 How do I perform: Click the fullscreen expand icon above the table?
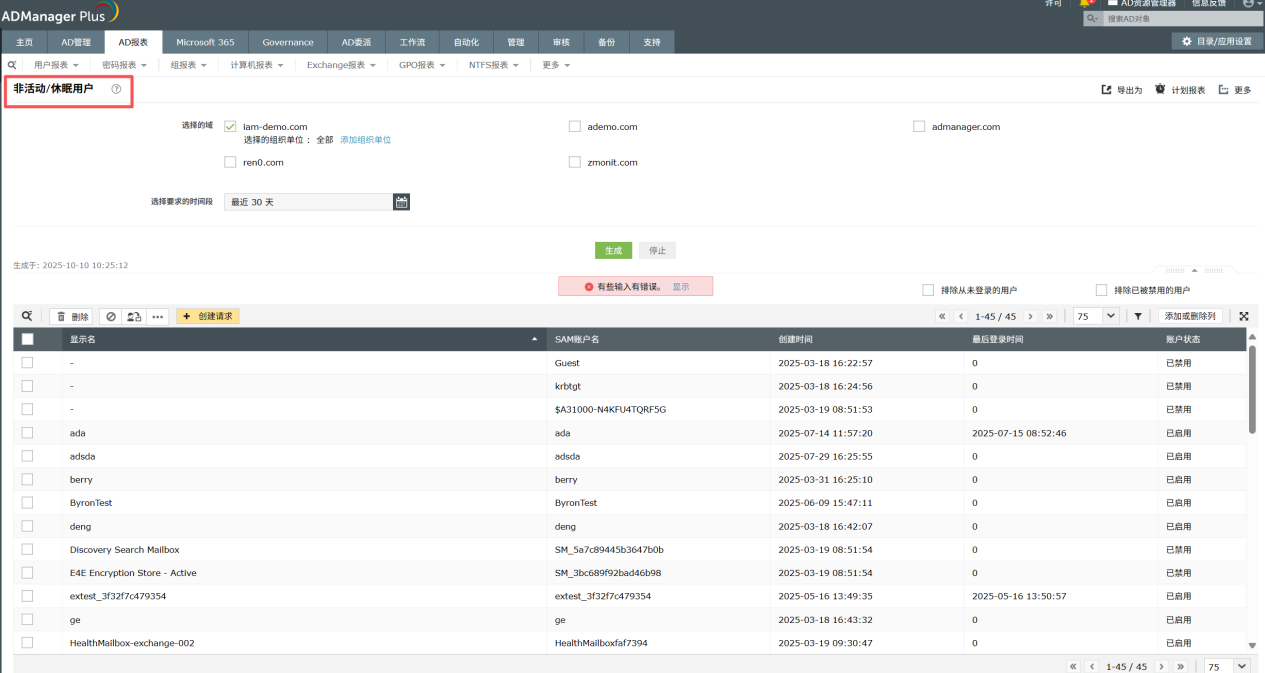coord(1244,316)
